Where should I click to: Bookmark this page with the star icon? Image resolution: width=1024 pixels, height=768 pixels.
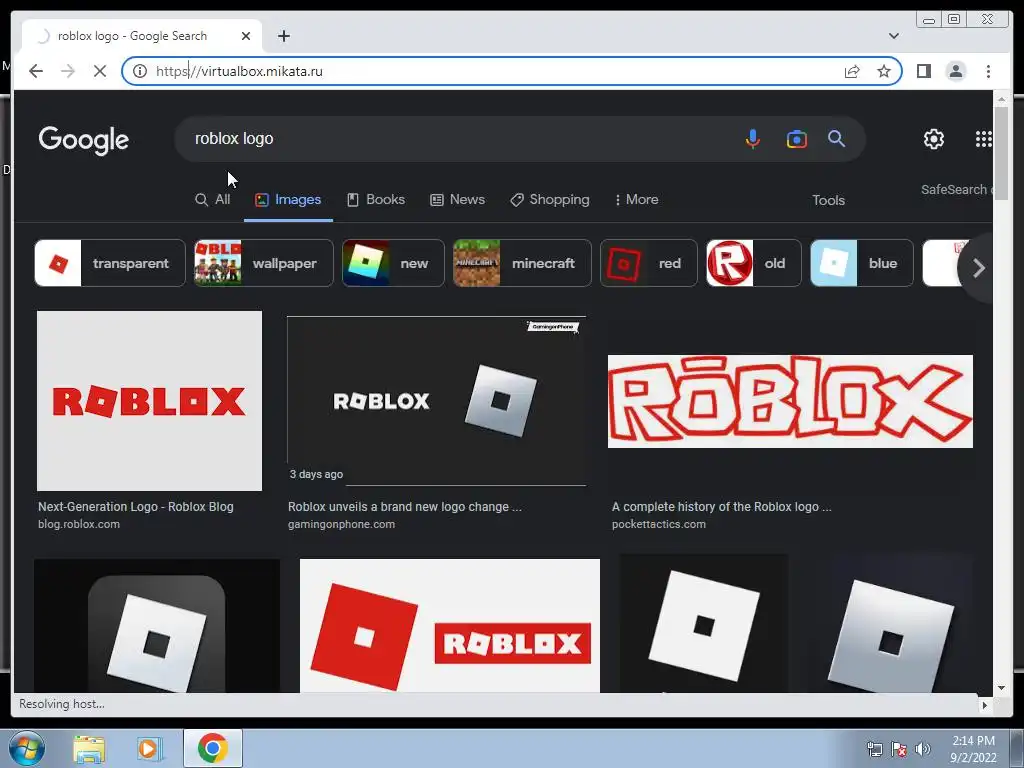pyautogui.click(x=884, y=71)
